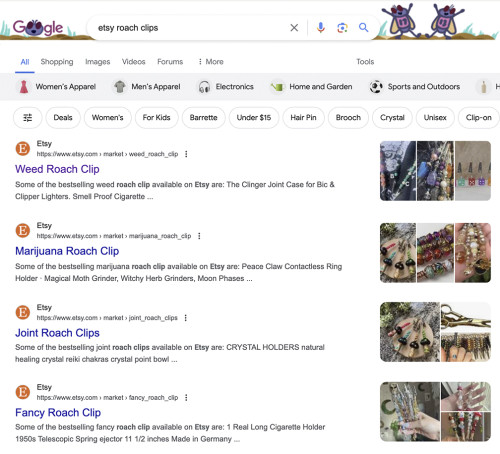The width and height of the screenshot is (500, 454).
Task: Open the Tools menu
Action: tap(365, 62)
